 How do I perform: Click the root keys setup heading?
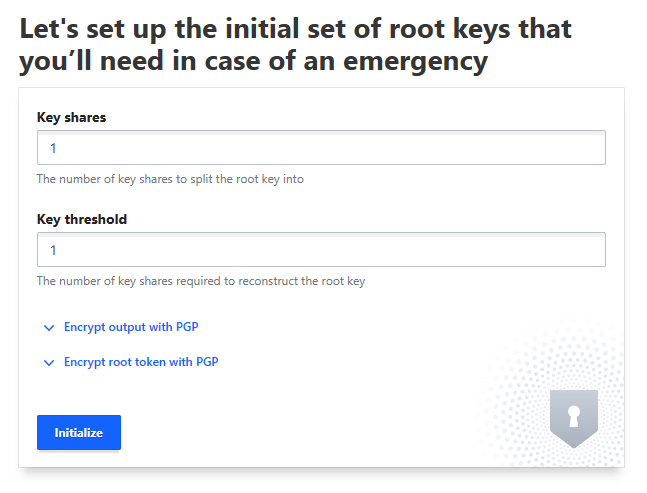tap(296, 46)
